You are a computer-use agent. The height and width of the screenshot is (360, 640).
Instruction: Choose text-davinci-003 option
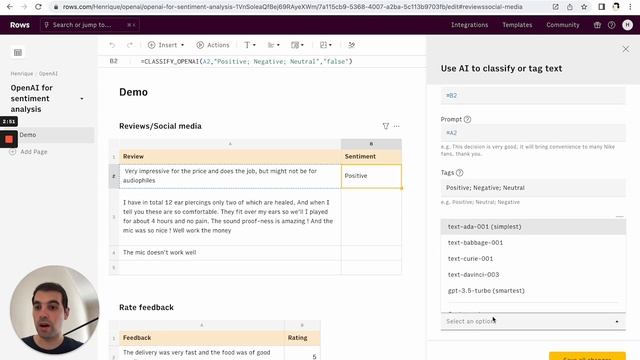point(533,275)
